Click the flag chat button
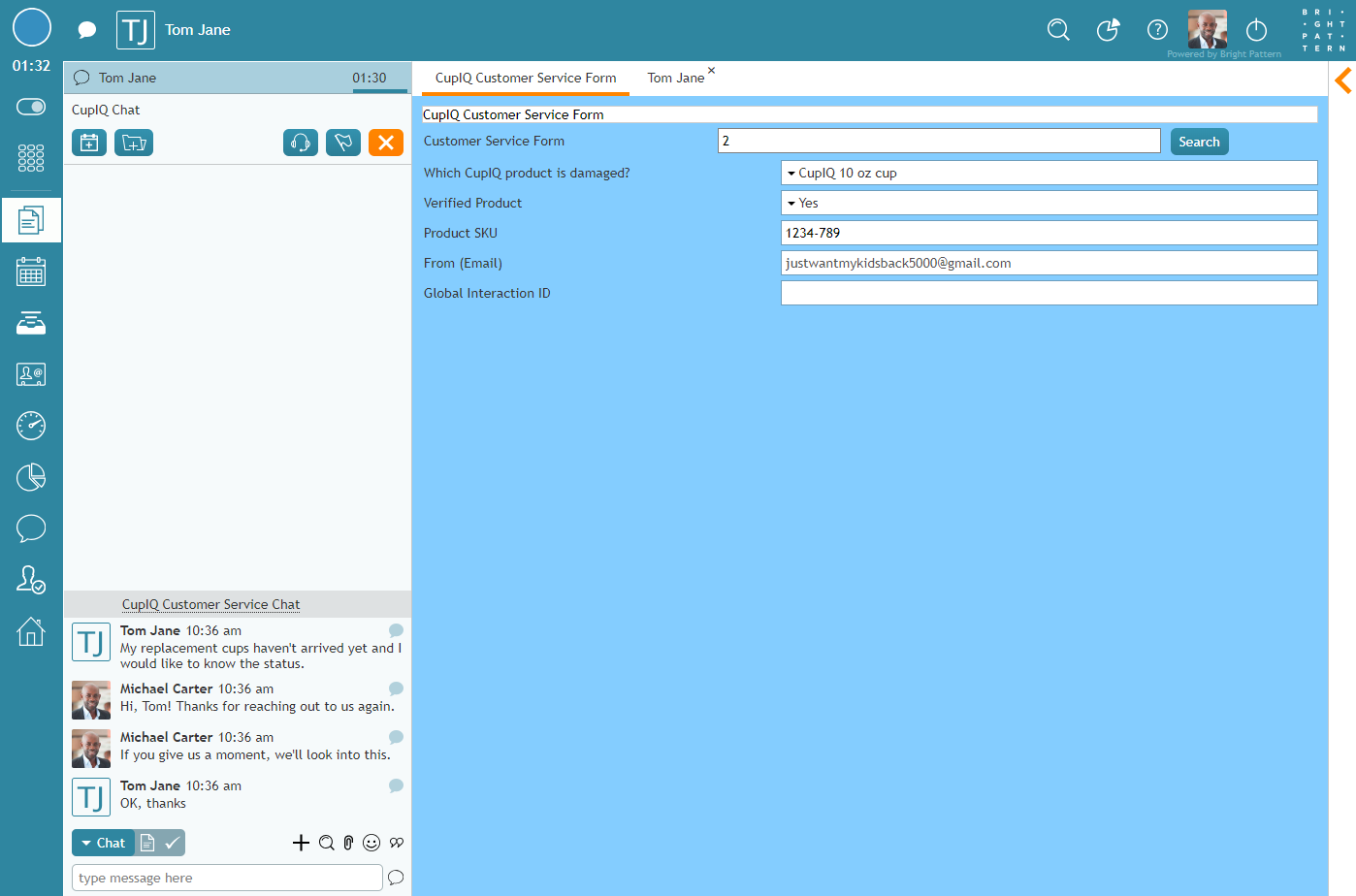The height and width of the screenshot is (896, 1356). (343, 143)
